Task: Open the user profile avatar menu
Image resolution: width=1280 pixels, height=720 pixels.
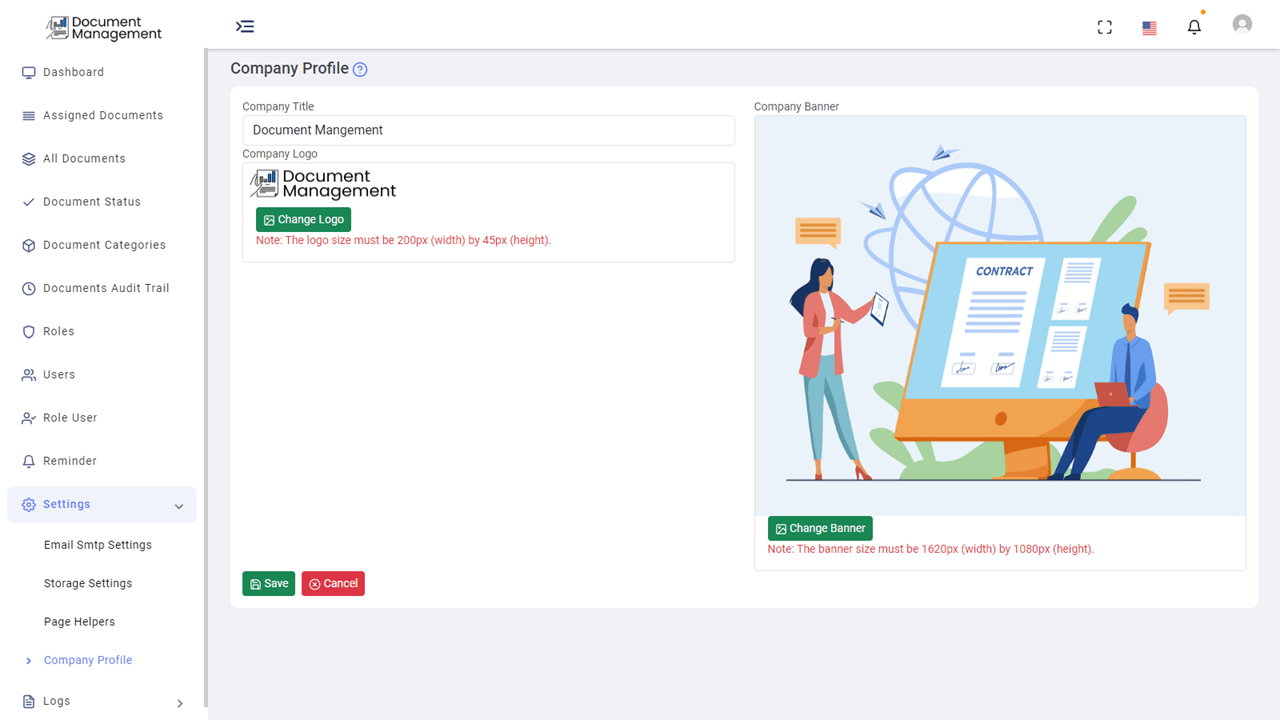Action: coord(1242,23)
